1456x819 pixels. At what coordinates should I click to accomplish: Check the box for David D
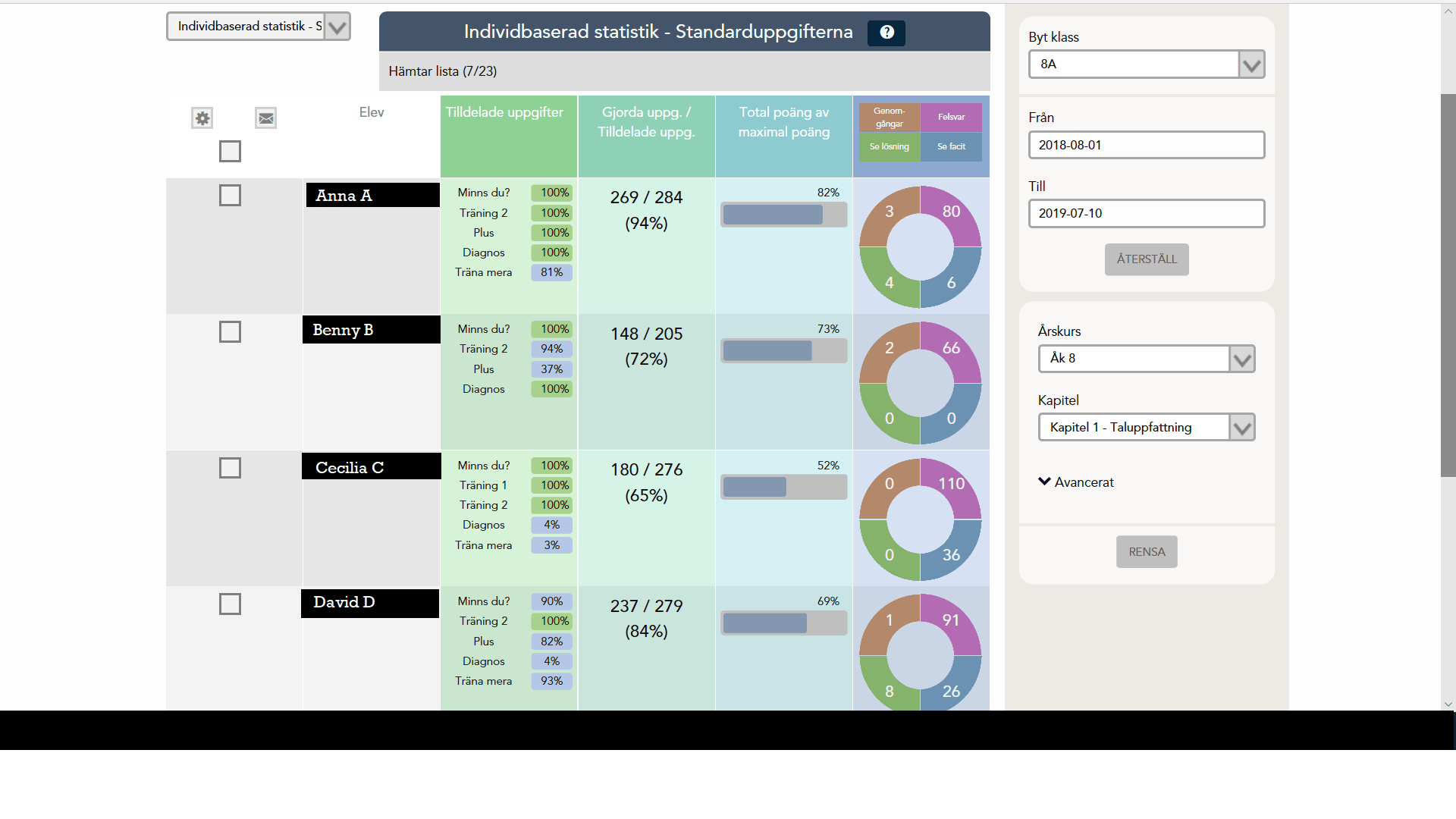point(230,604)
